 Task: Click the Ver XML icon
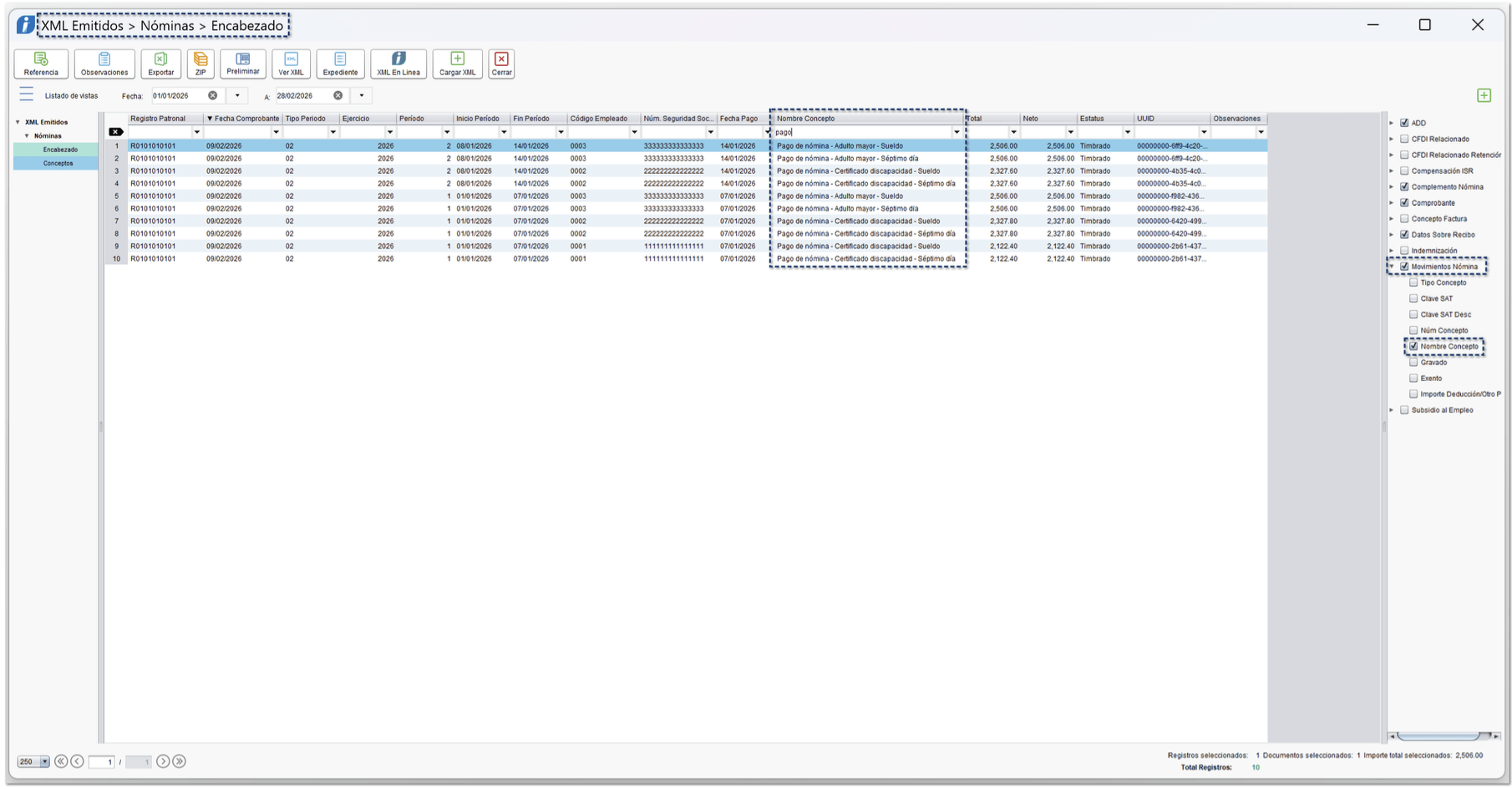pos(291,64)
